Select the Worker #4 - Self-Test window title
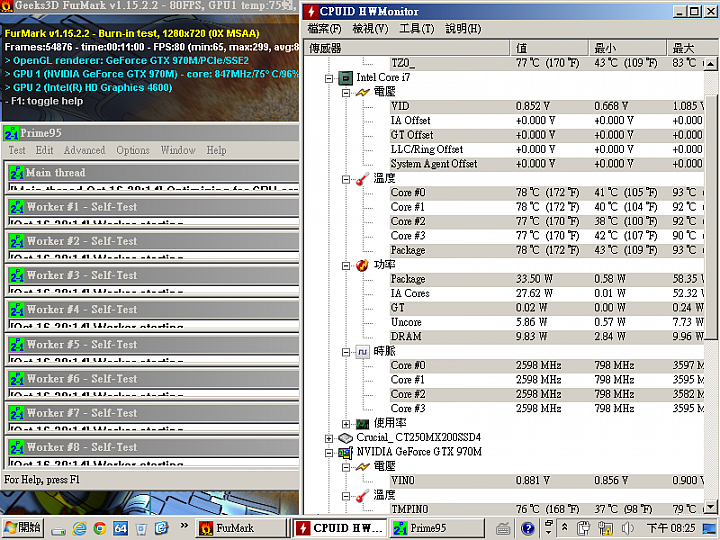This screenshot has height=540, width=720. (82, 309)
